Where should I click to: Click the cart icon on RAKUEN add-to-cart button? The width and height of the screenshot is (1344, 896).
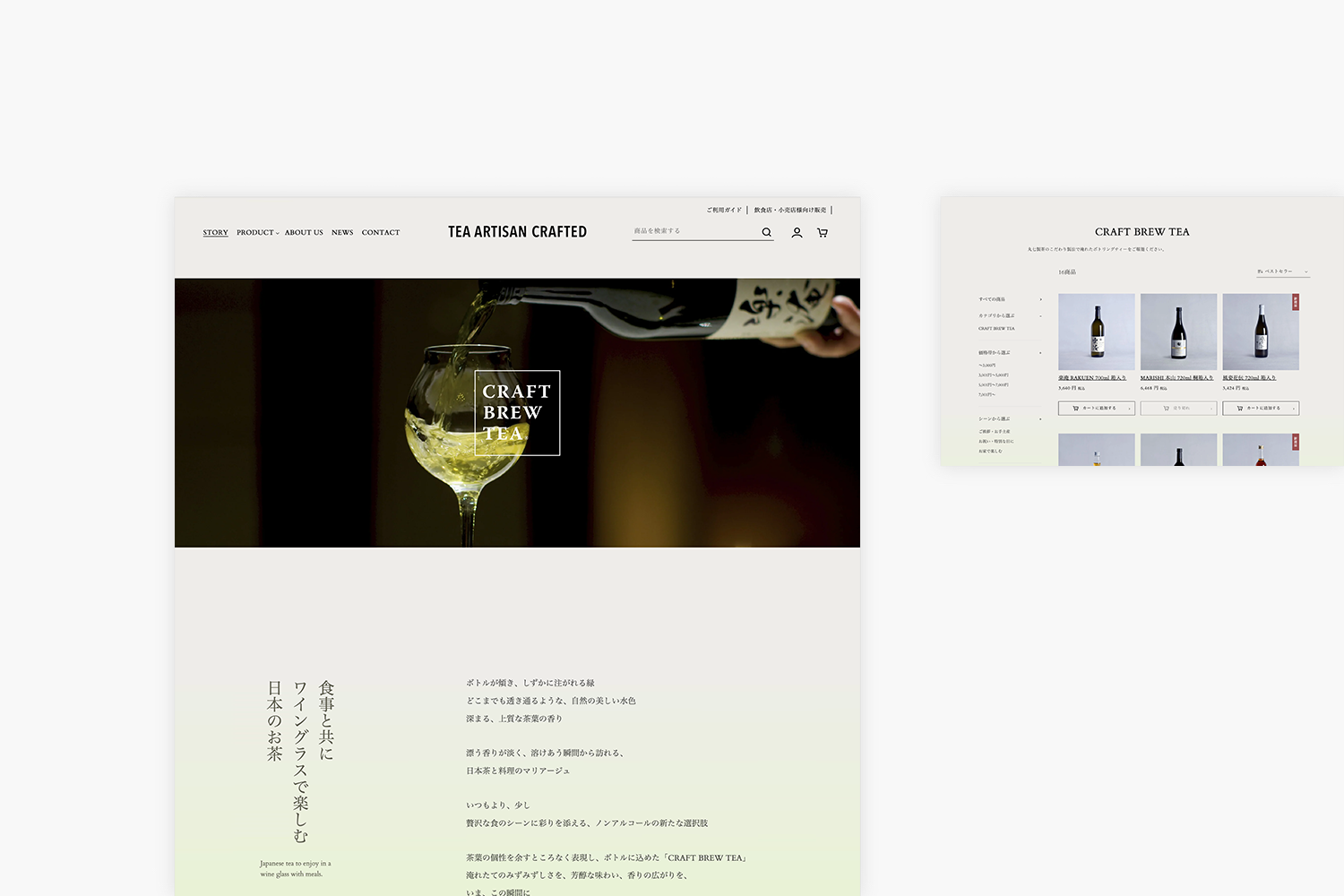click(x=1076, y=408)
